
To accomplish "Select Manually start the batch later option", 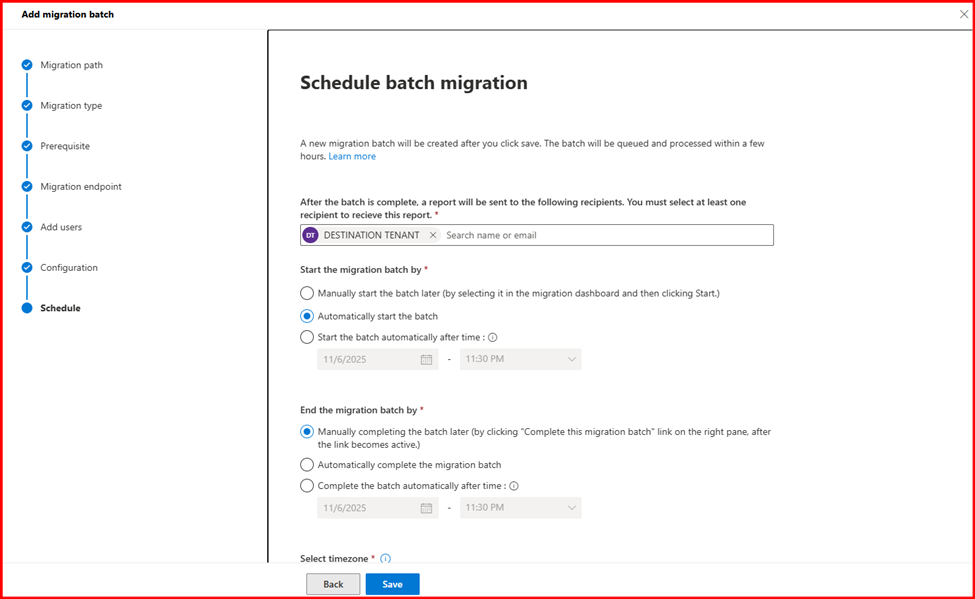I will point(307,293).
